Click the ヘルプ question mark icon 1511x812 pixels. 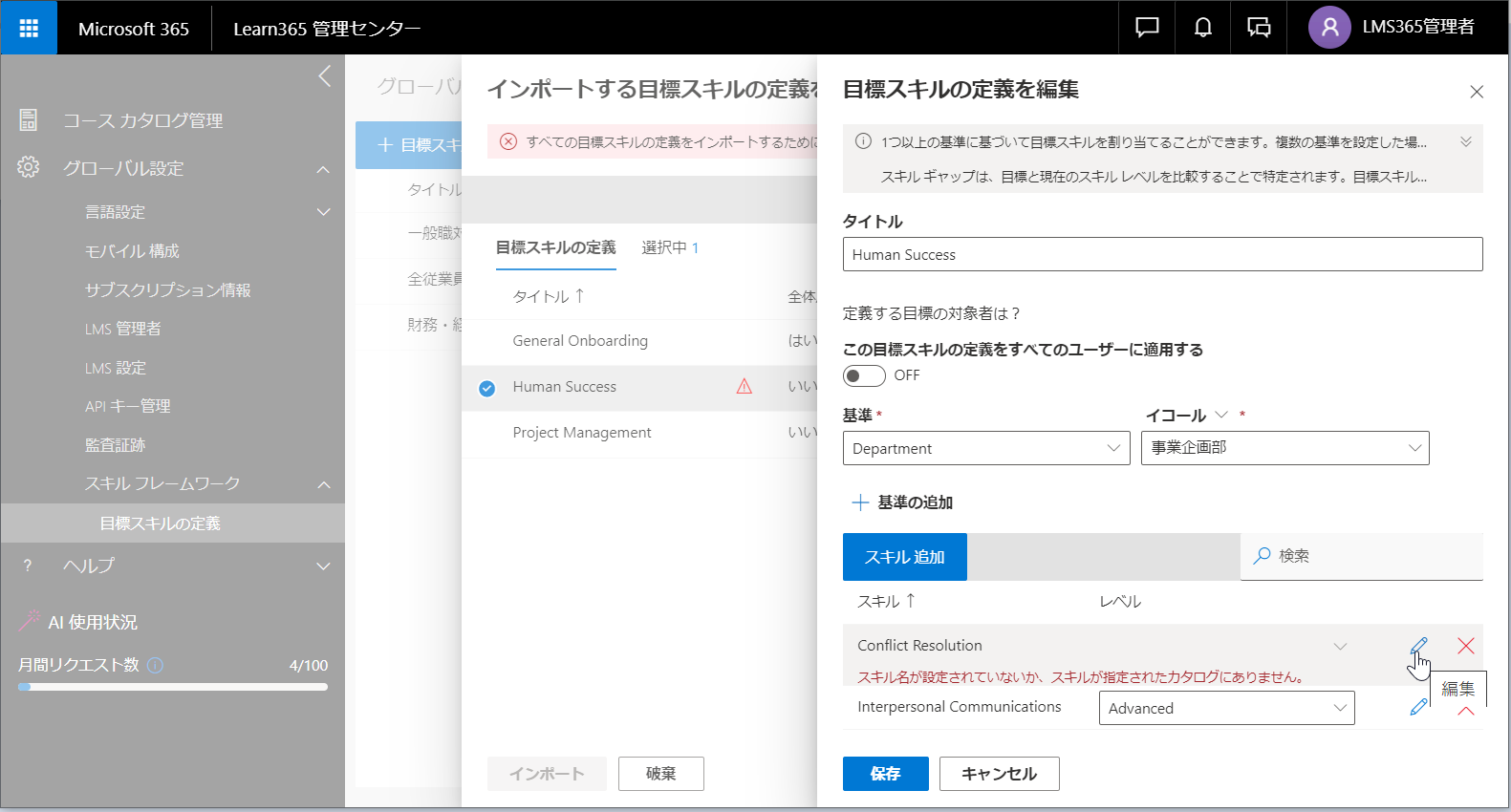28,566
